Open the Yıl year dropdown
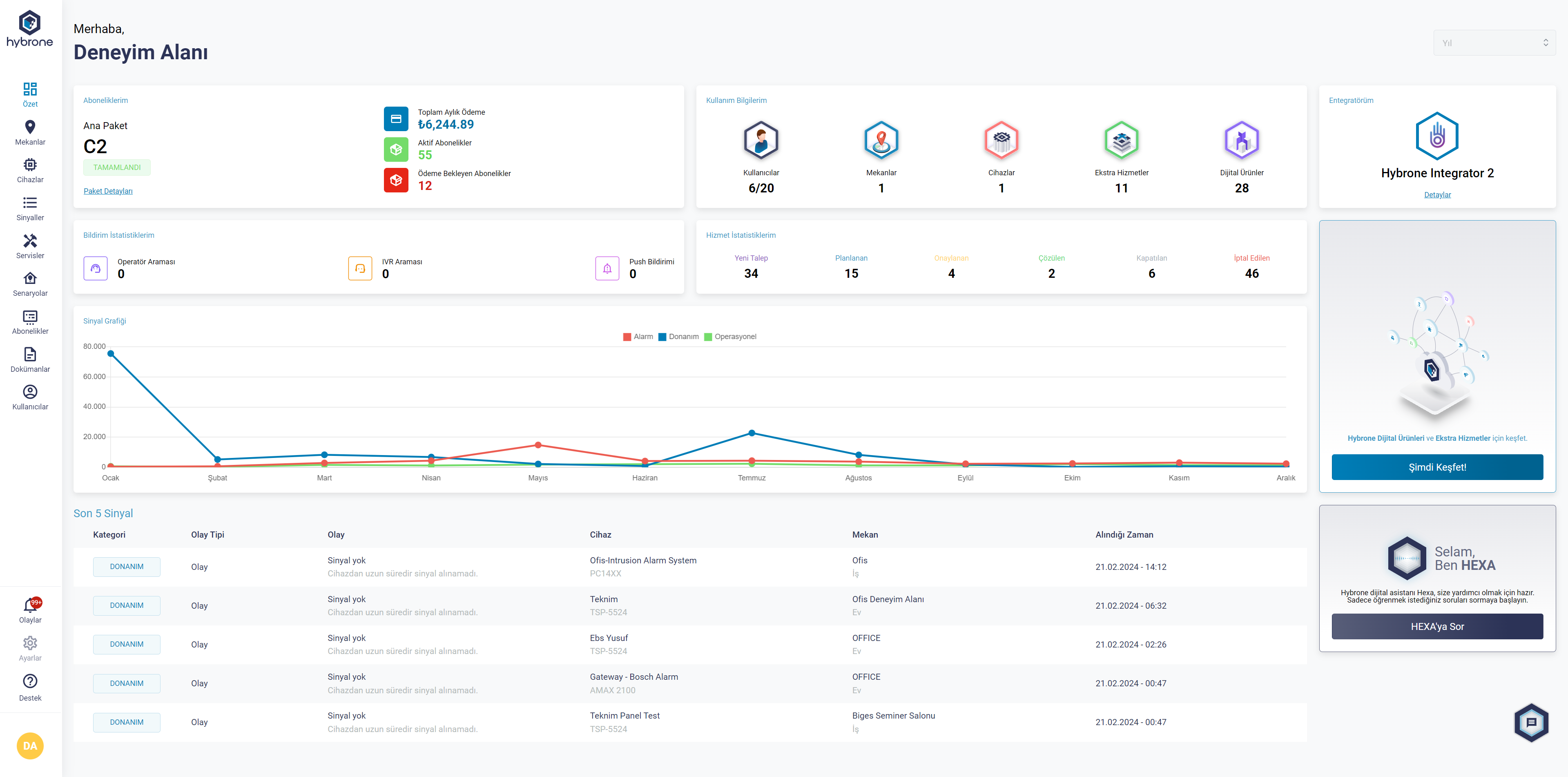Screen dimensions: 1568x777 pos(1494,43)
